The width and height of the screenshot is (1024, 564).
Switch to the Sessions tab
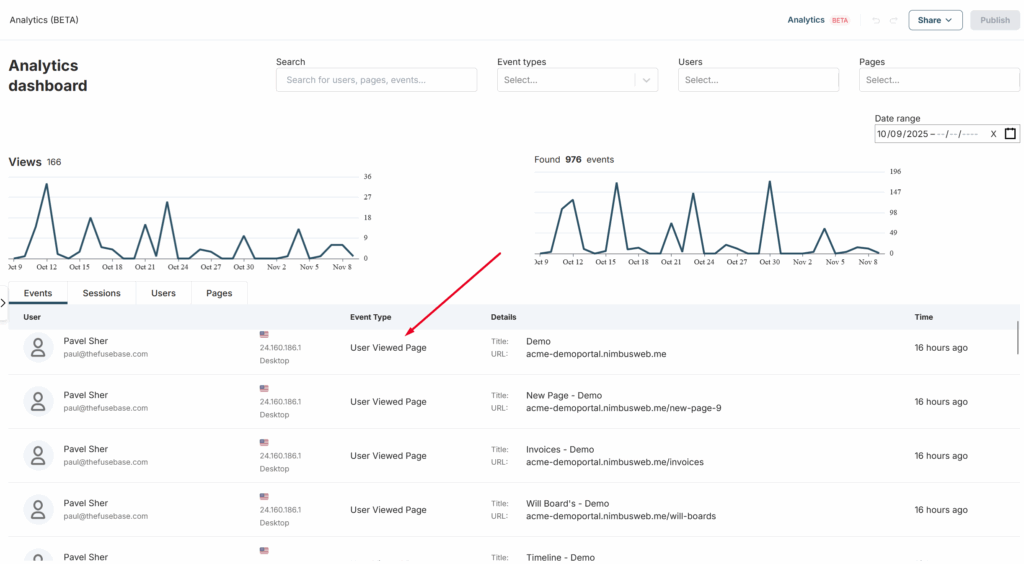101,293
